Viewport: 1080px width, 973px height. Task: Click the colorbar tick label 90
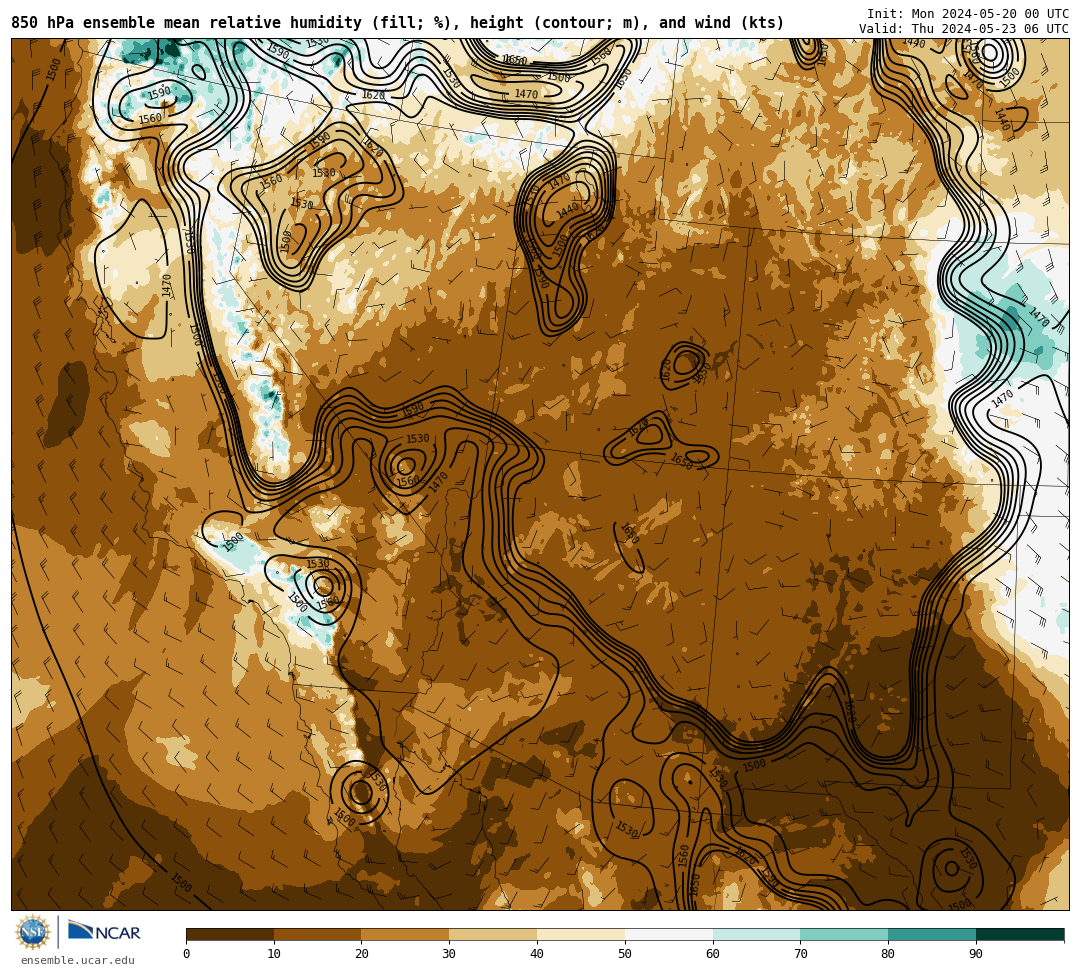pyautogui.click(x=976, y=954)
